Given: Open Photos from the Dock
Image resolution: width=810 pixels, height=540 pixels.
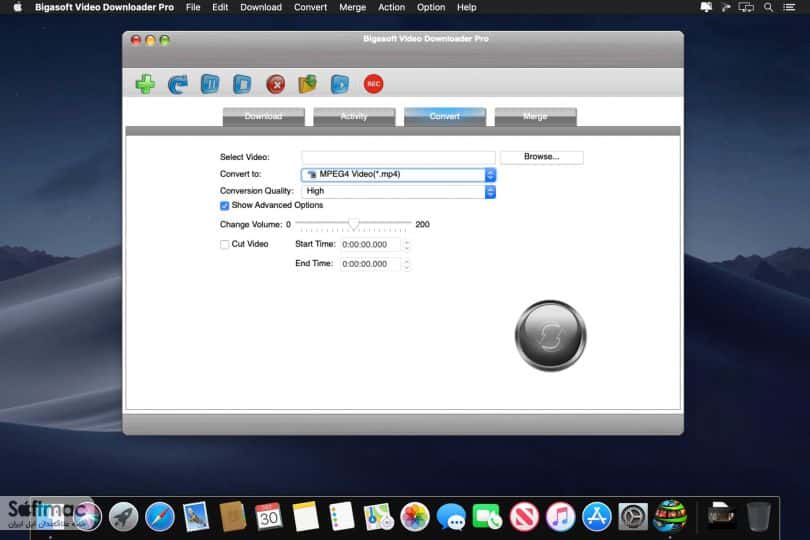Looking at the screenshot, I should 414,516.
